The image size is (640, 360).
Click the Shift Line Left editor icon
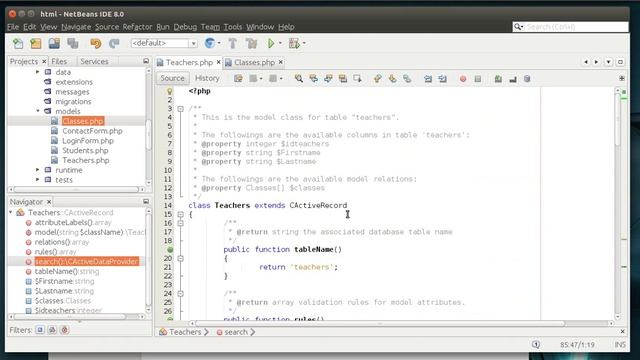[x=428, y=78]
